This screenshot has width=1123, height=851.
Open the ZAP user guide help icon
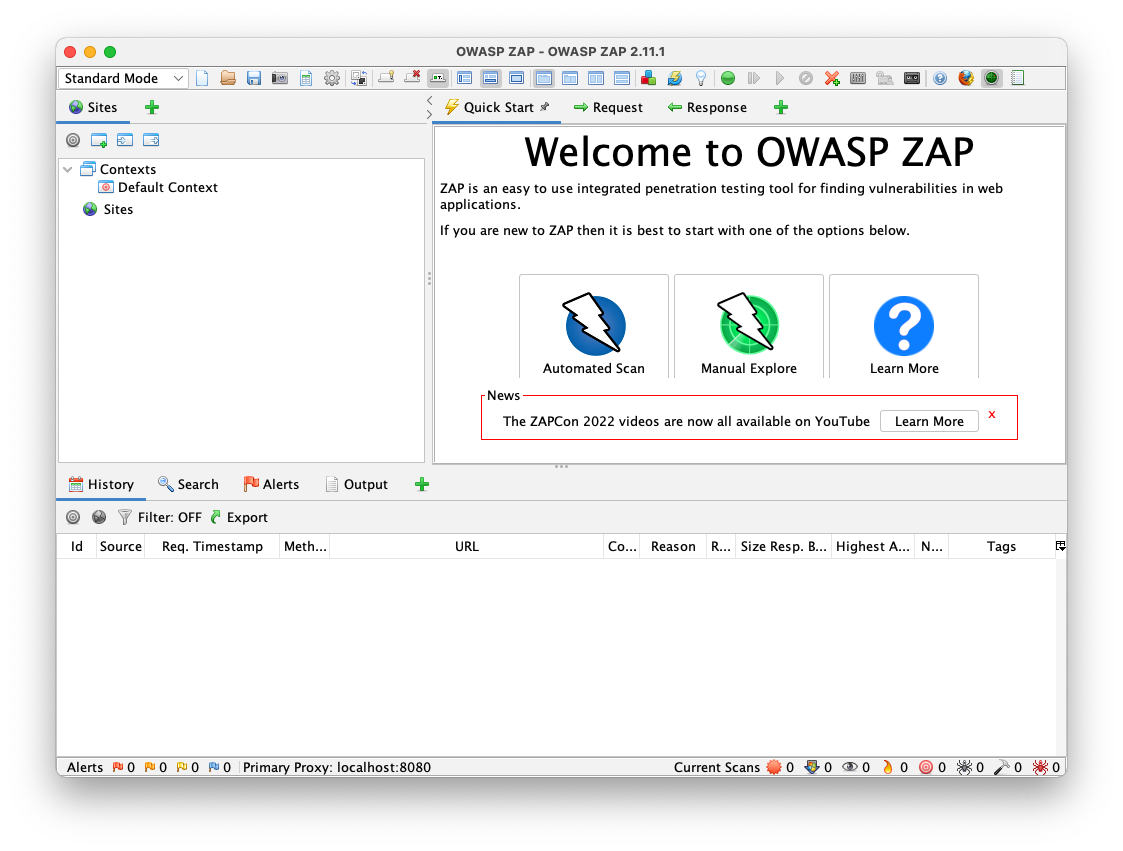pyautogui.click(x=940, y=78)
